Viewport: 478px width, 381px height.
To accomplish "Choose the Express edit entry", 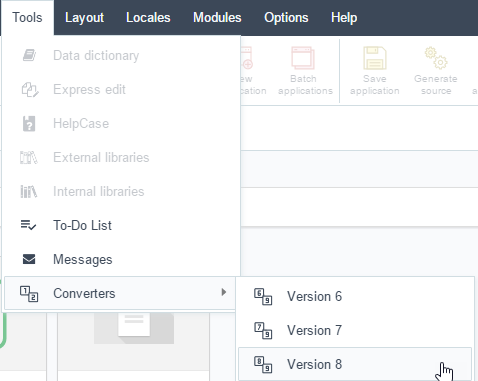I will coord(121,89).
